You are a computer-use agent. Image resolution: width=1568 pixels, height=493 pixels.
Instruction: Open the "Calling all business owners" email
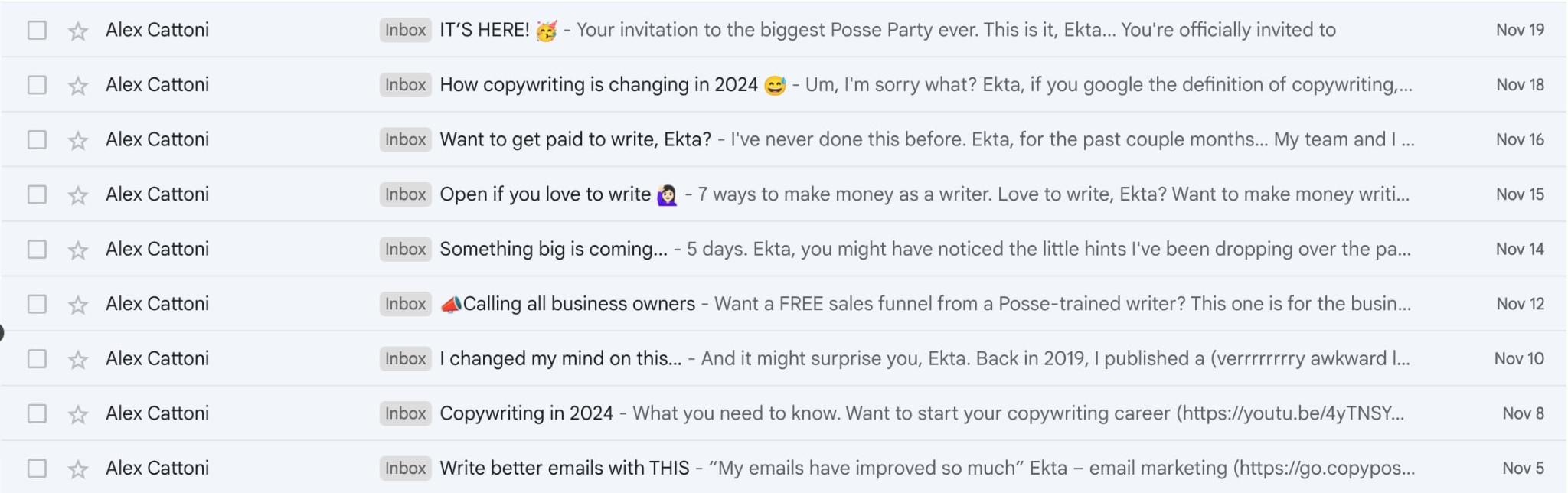[x=579, y=304]
